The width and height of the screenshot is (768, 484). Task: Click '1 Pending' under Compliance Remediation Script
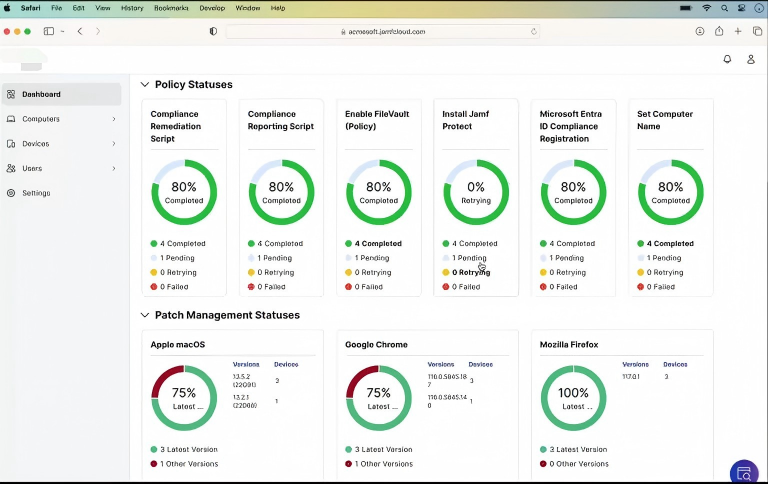(172, 258)
